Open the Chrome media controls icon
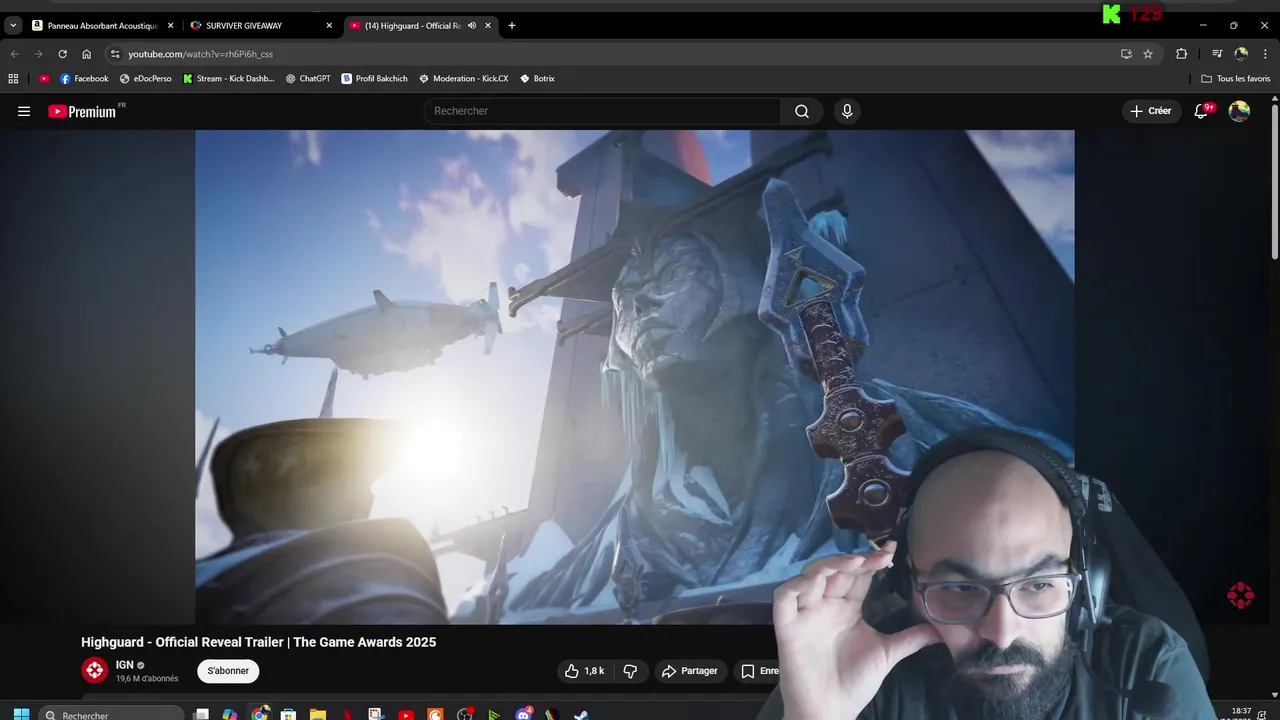 (x=1217, y=54)
